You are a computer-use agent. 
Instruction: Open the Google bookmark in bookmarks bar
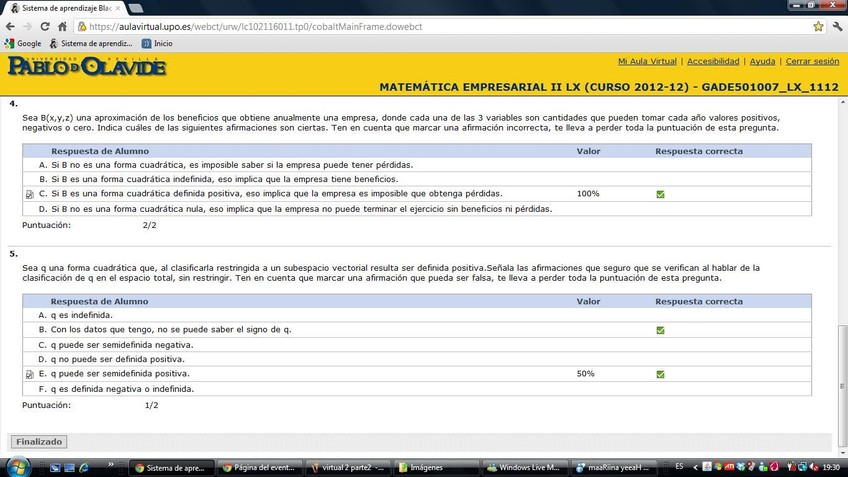point(23,44)
